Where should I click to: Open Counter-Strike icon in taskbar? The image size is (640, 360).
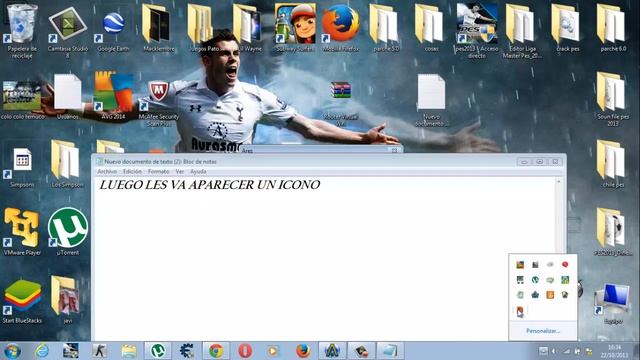pos(99,351)
